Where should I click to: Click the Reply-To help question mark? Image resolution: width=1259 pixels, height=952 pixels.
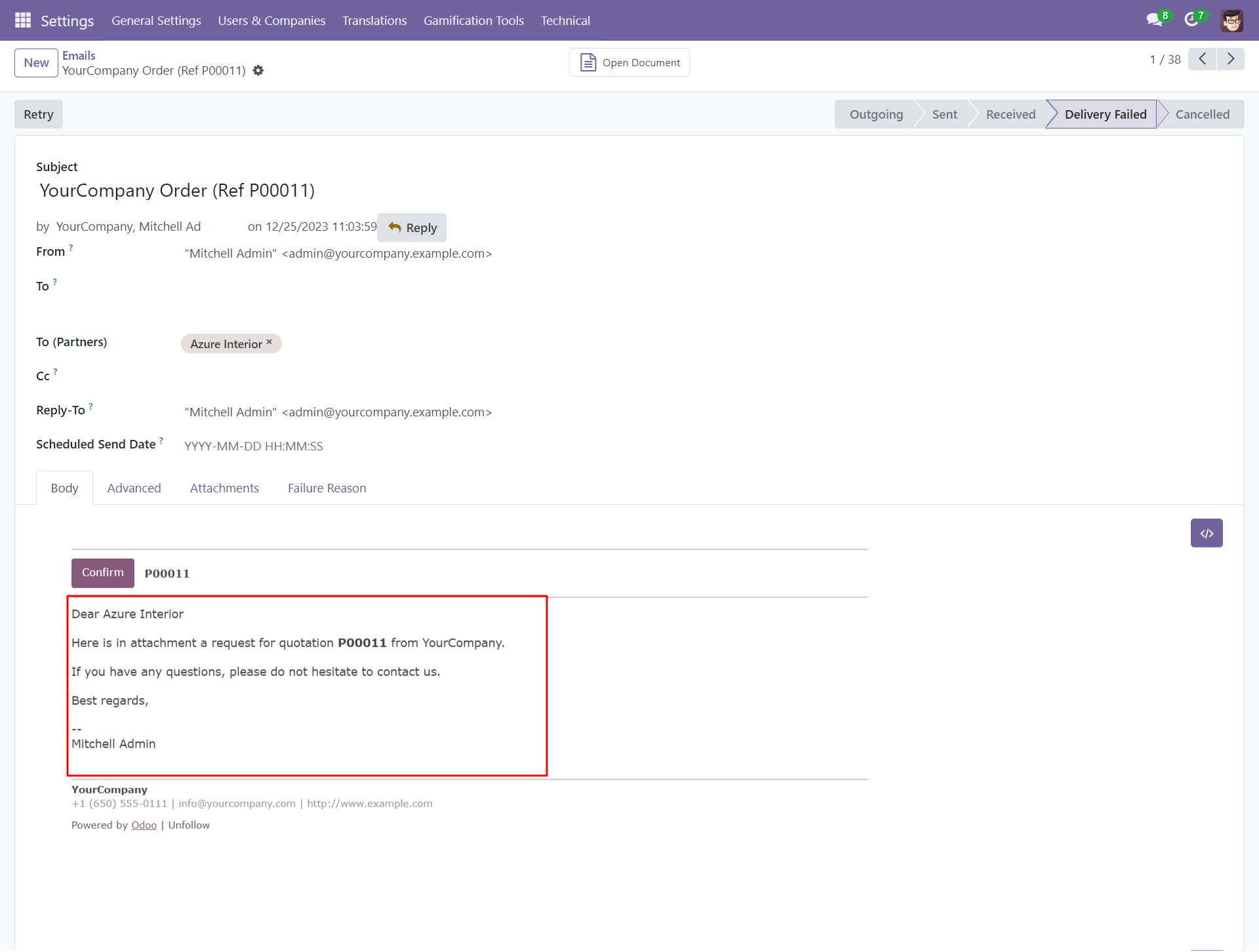(90, 407)
